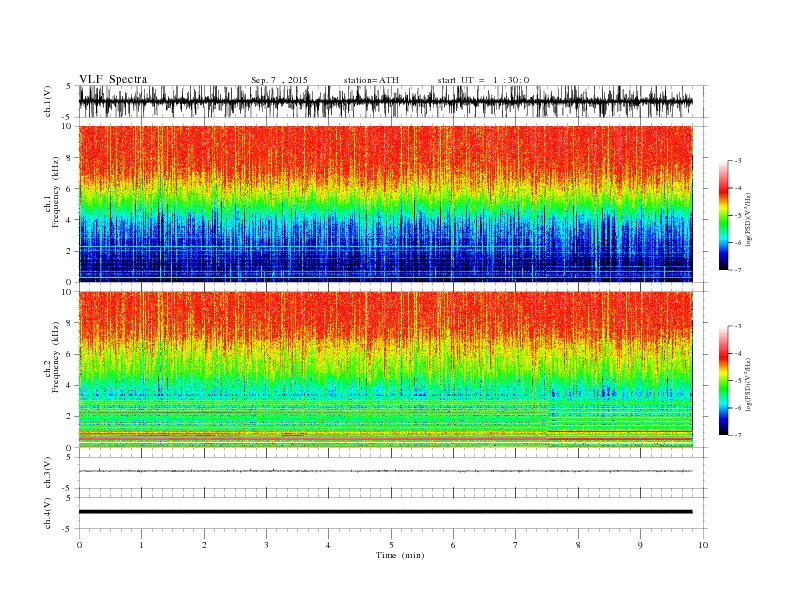Click the ch.2 frequency spectrogram panel
The height and width of the screenshot is (612, 792).
pyautogui.click(x=385, y=369)
